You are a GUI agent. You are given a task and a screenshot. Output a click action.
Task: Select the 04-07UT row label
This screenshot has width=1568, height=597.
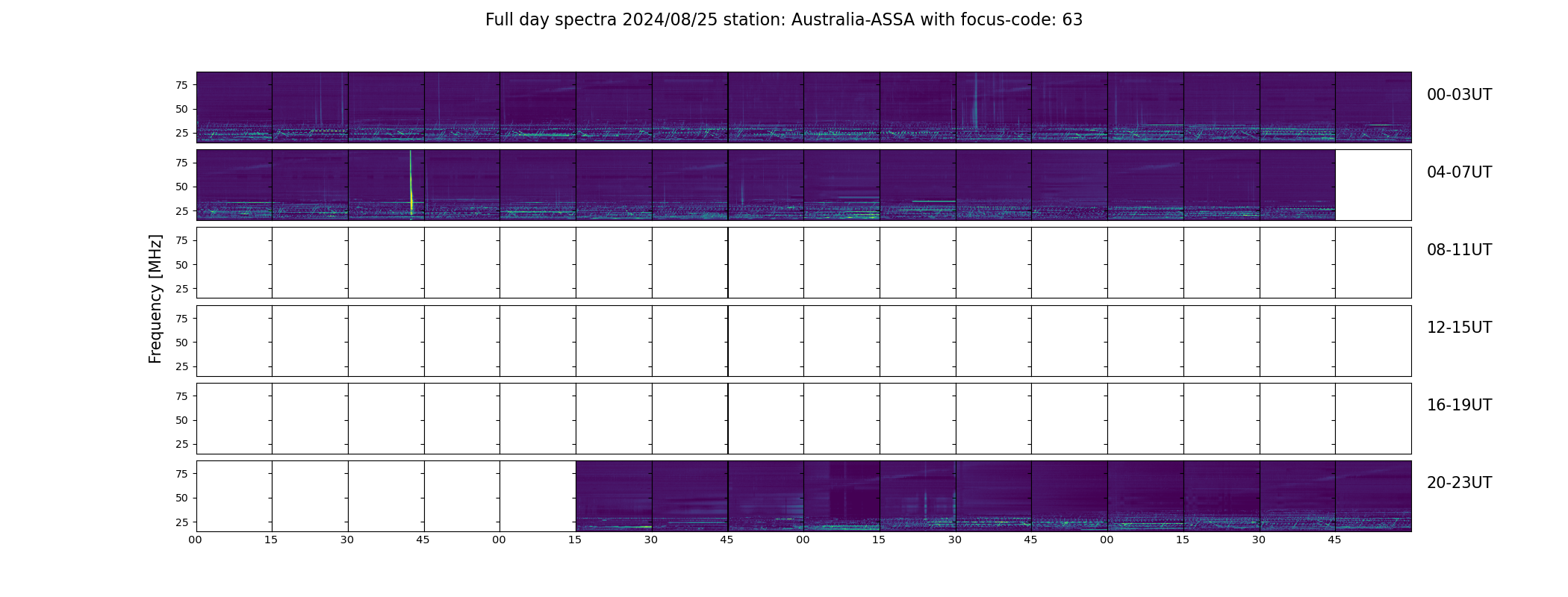point(1458,172)
